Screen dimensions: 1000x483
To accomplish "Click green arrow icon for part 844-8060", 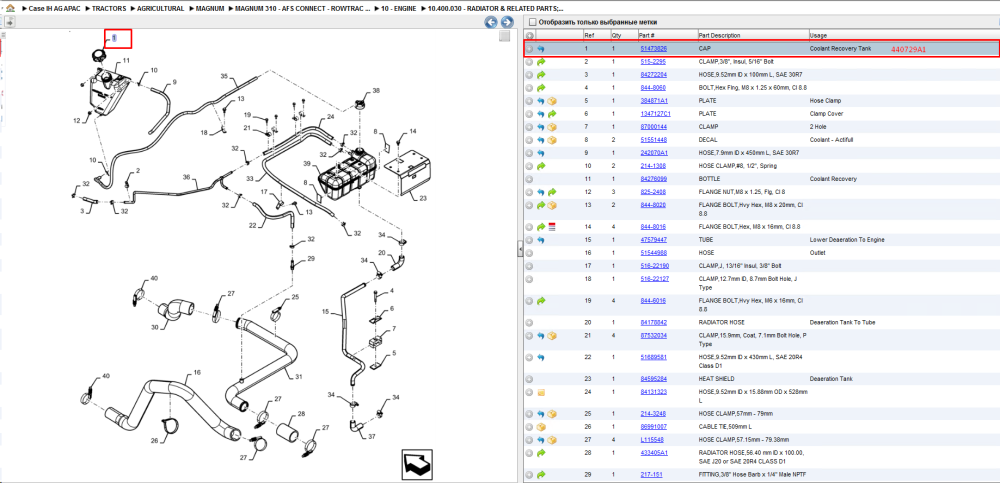I will coord(541,87).
